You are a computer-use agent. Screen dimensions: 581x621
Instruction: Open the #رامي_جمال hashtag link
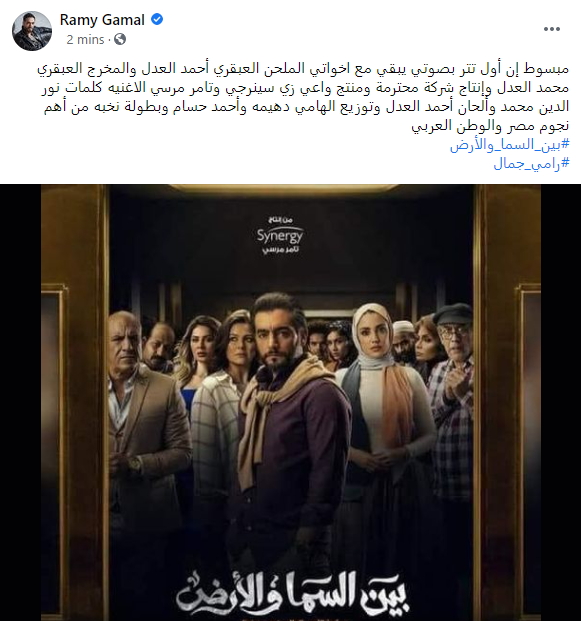[x=531, y=164]
